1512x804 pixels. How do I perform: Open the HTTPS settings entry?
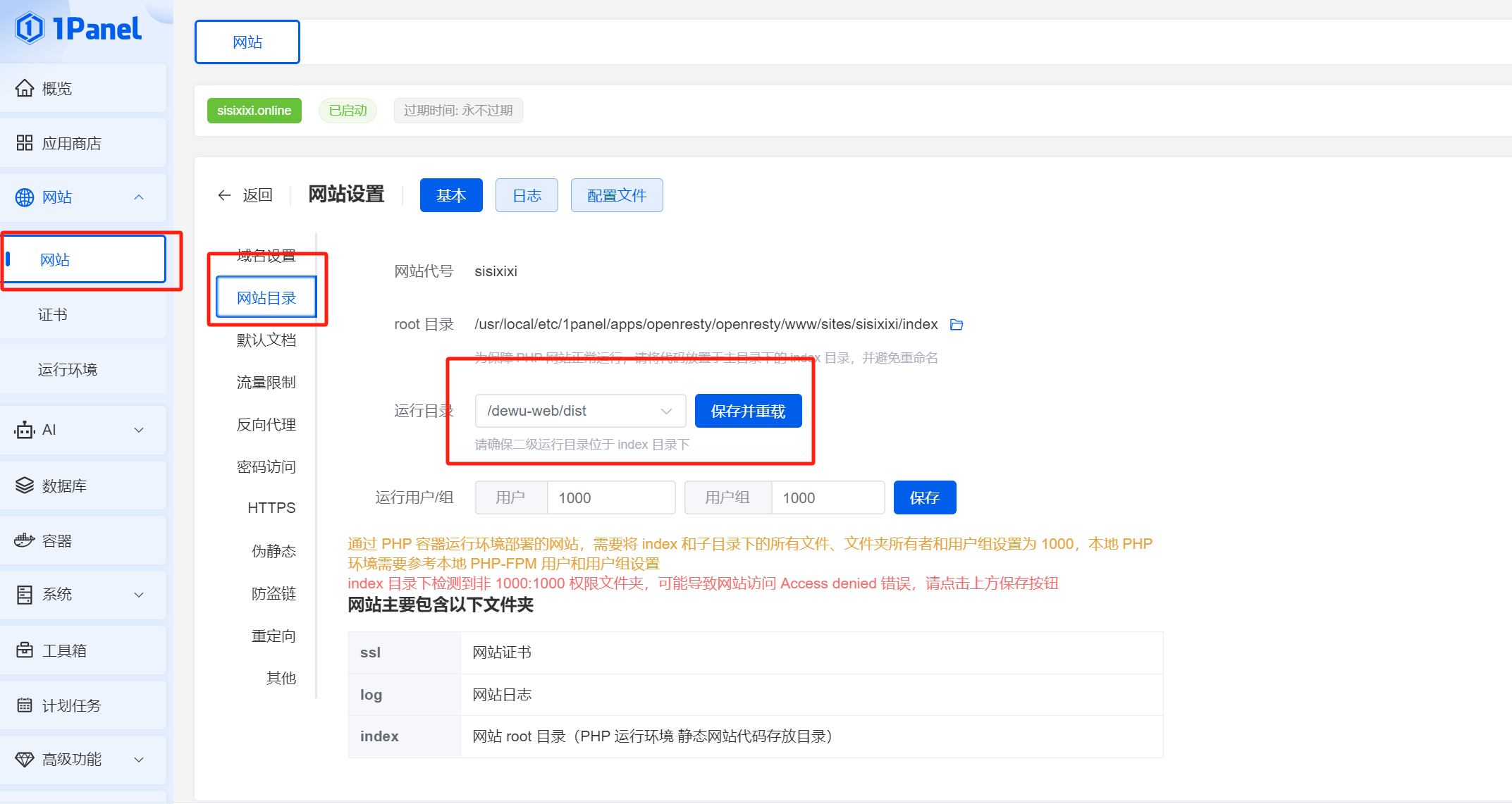click(x=271, y=507)
